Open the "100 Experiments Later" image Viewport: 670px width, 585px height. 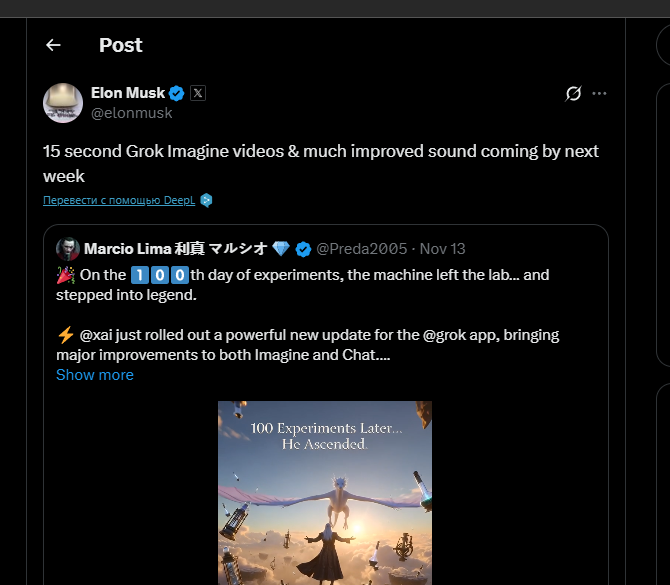[325, 492]
